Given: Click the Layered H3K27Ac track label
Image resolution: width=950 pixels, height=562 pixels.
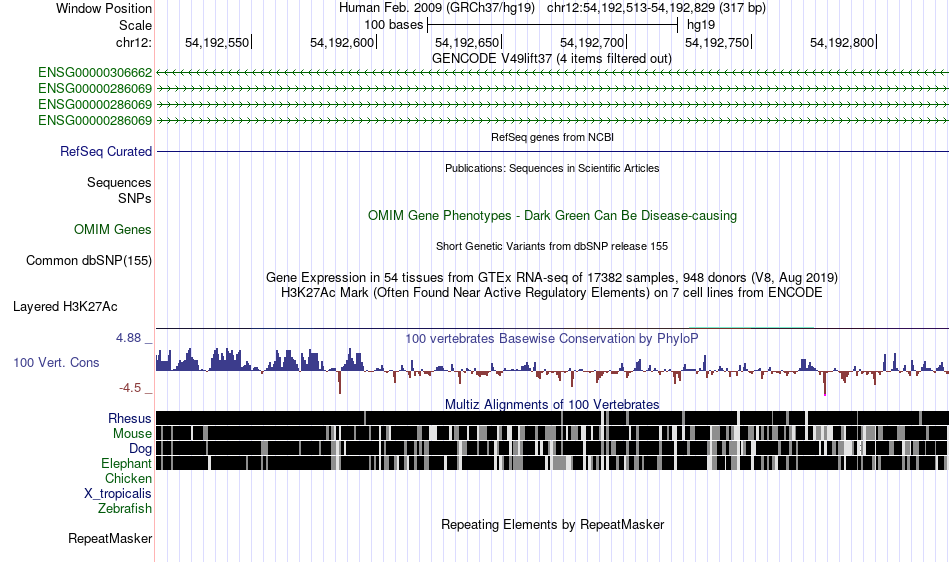Looking at the screenshot, I should 65,306.
